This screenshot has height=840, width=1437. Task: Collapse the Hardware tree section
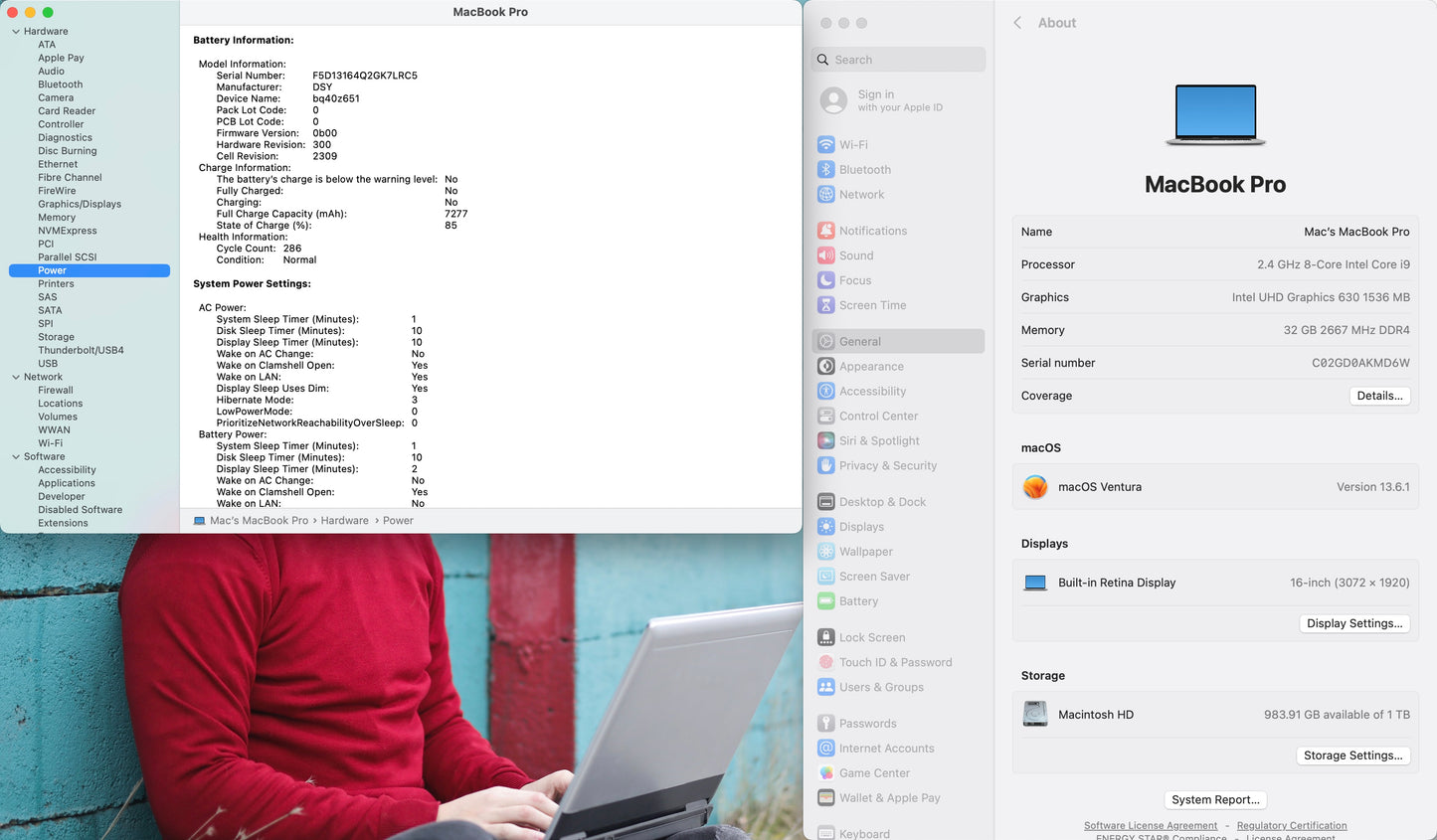[x=16, y=32]
